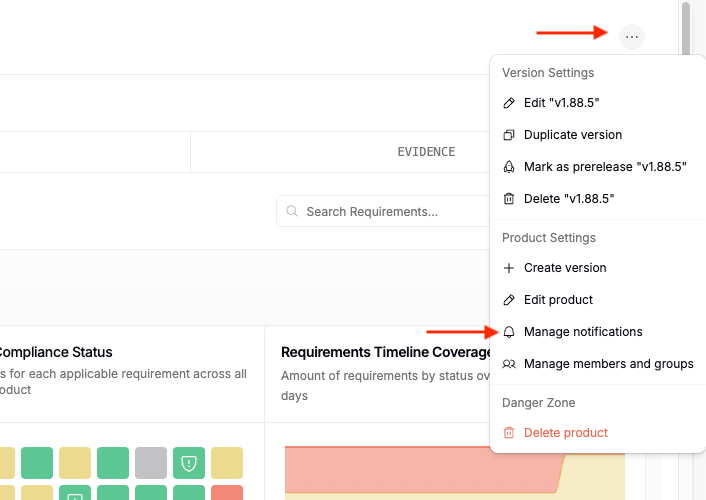Select Edit "v1.88.5" menu entry
706x500 pixels.
click(597, 103)
